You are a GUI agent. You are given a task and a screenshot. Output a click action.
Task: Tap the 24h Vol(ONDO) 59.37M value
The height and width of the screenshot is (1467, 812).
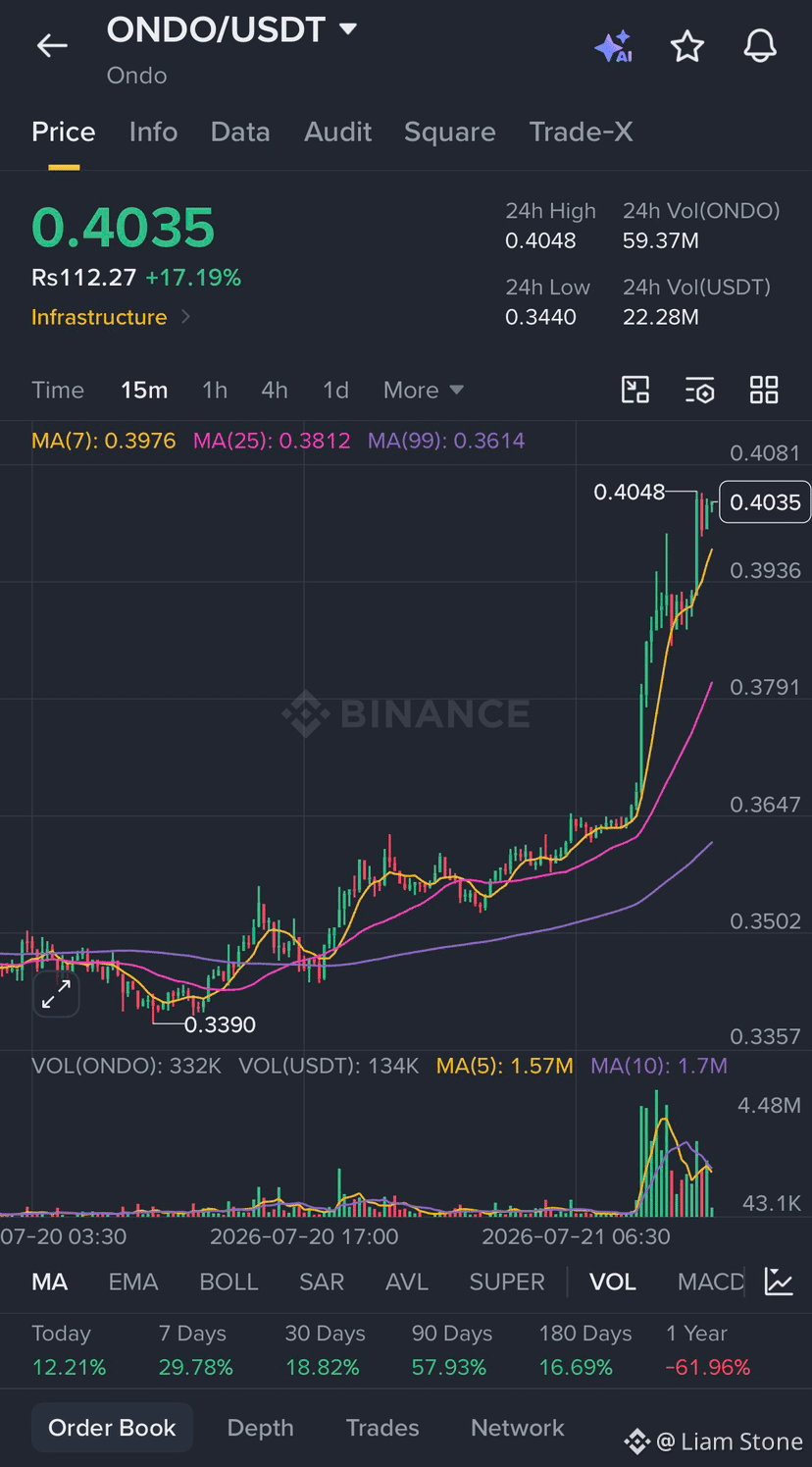[661, 240]
